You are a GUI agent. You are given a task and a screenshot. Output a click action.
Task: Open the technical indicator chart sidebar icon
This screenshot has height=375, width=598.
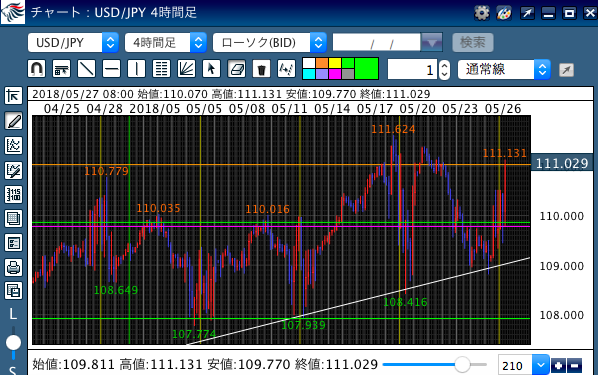(13, 145)
